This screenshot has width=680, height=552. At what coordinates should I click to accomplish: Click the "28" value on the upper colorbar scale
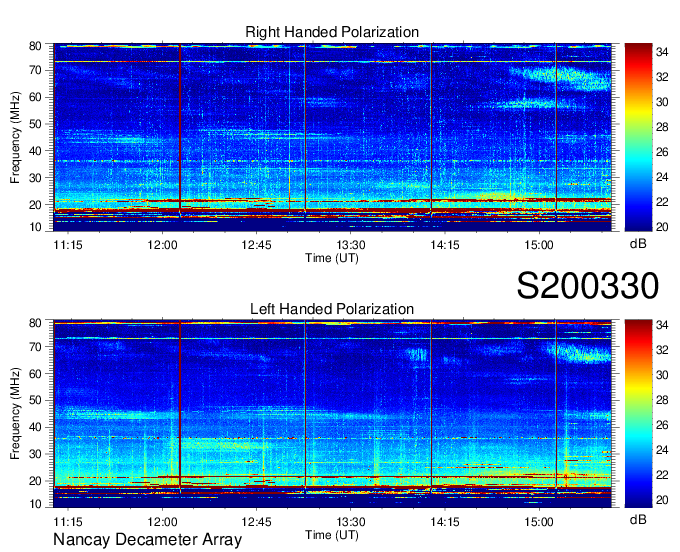click(662, 127)
